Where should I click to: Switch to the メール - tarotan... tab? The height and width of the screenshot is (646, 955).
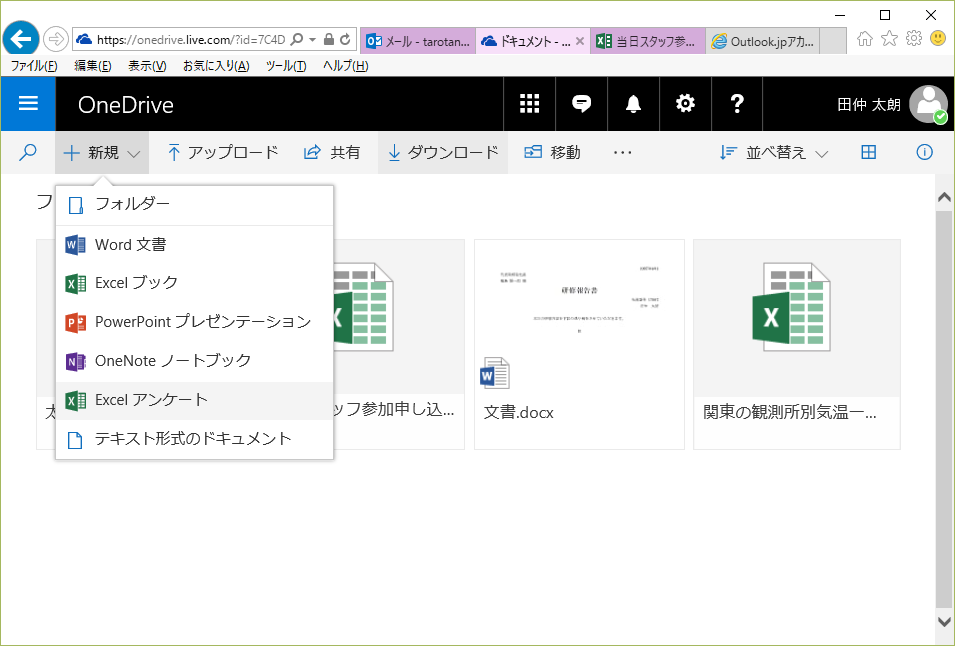(418, 41)
